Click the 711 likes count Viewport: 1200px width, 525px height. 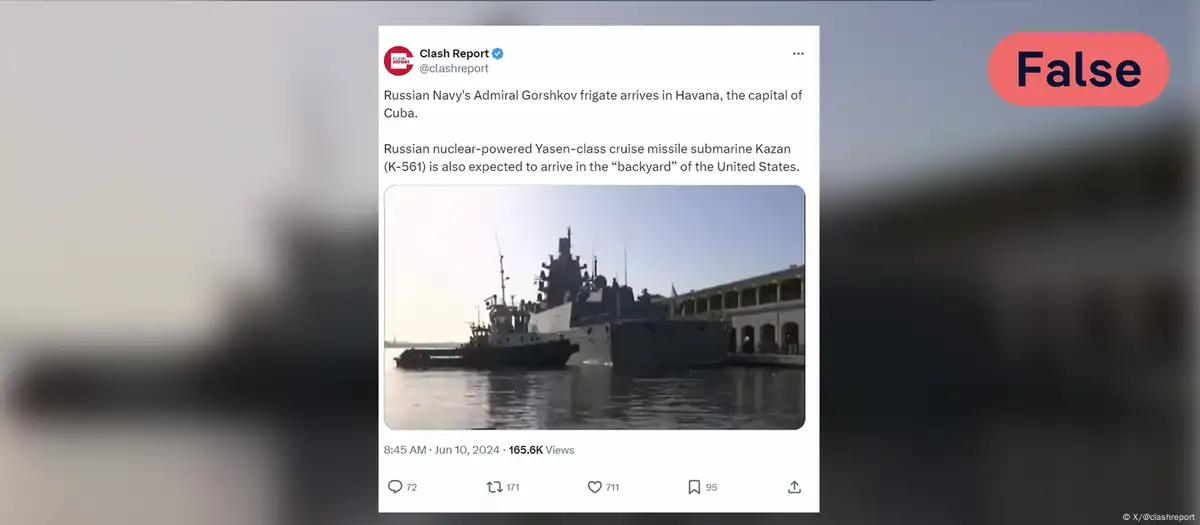[x=612, y=488]
